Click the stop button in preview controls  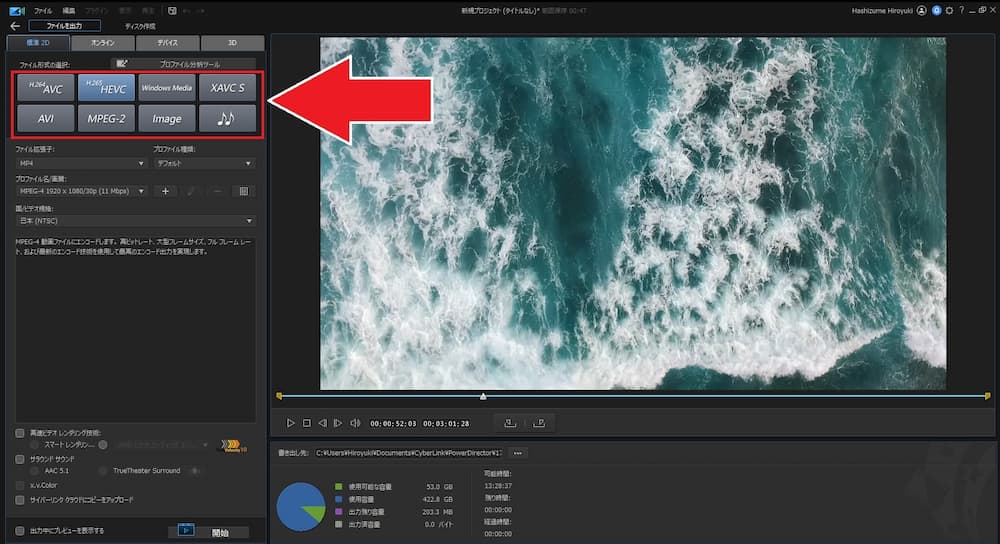307,423
